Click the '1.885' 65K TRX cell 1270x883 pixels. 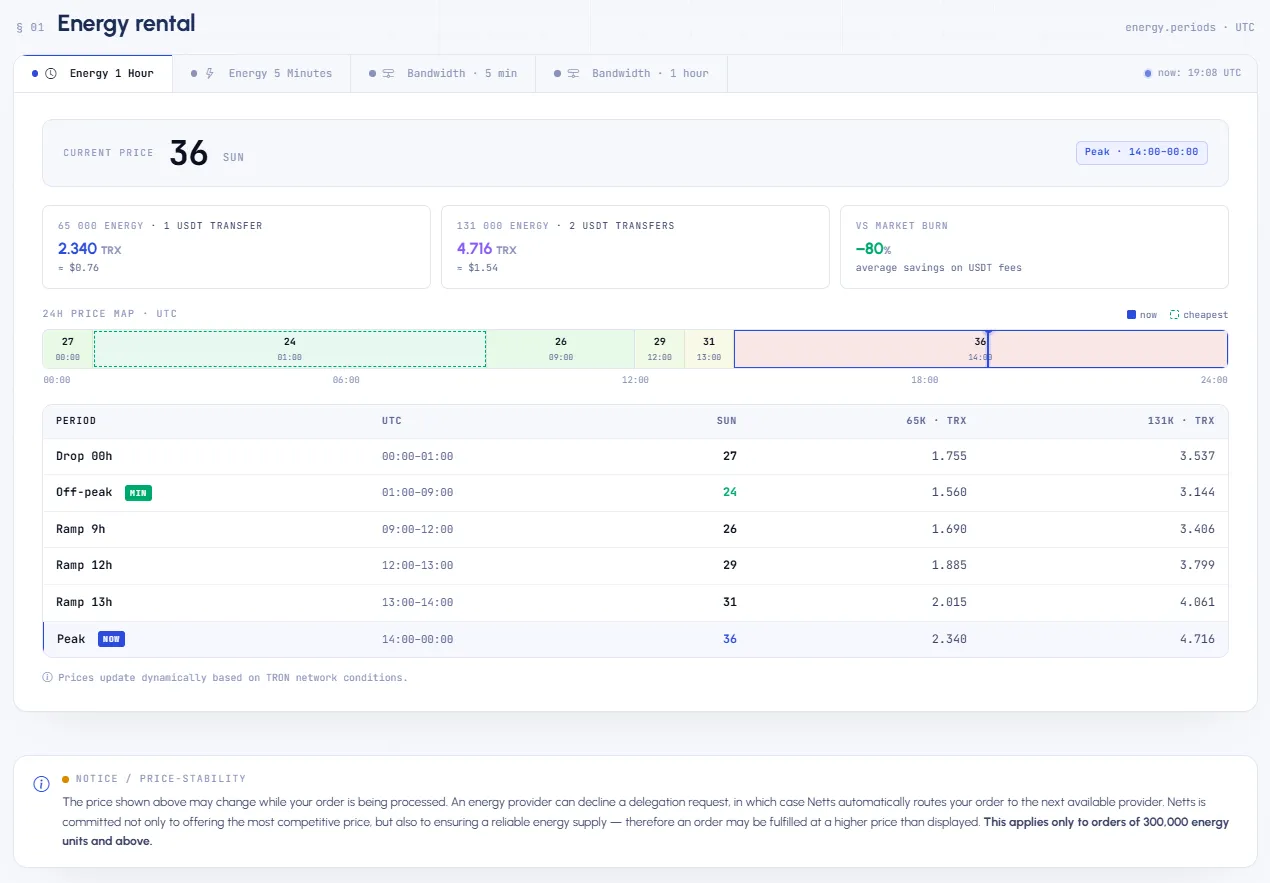click(949, 565)
